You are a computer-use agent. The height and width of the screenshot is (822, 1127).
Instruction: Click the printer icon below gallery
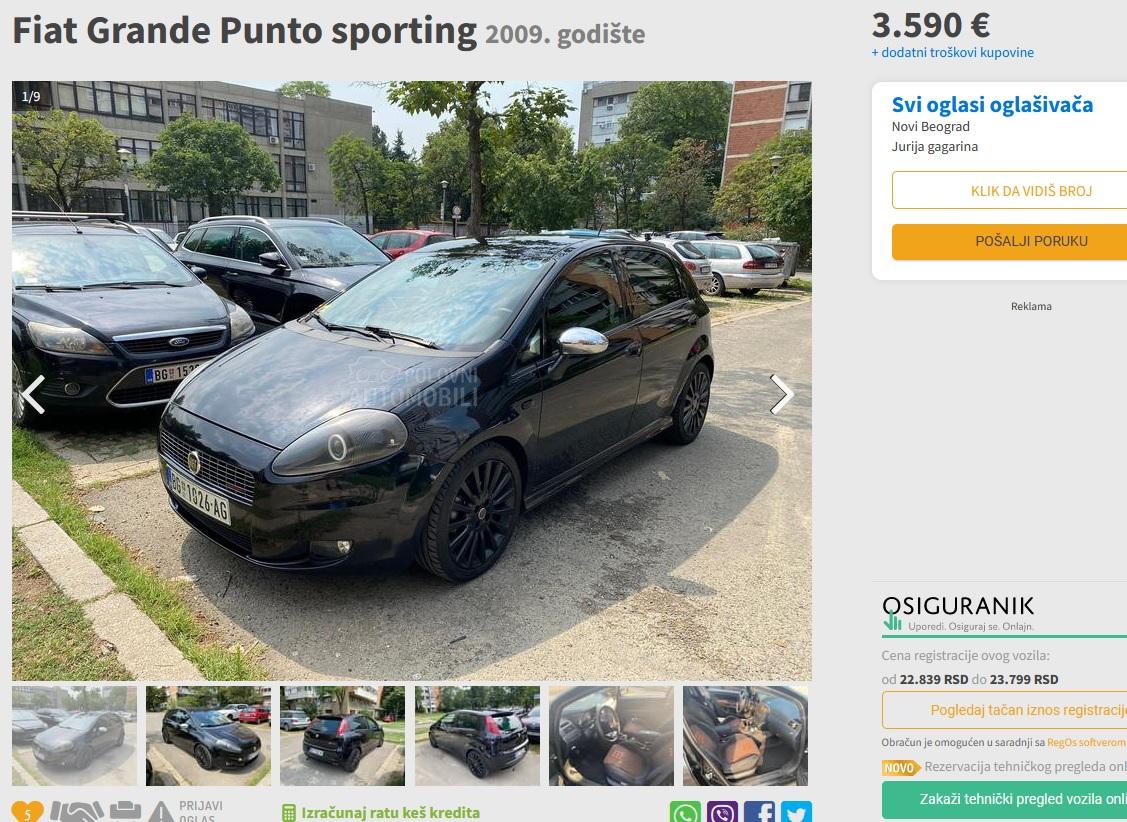[126, 812]
